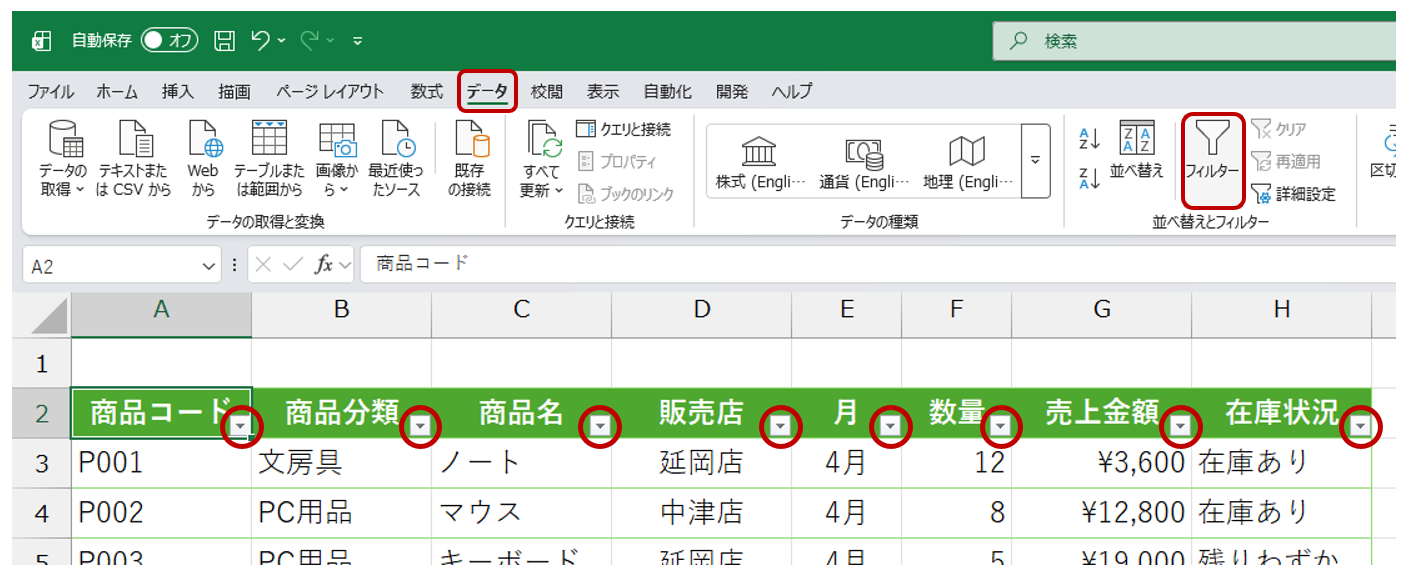Image resolution: width=1407 pixels, height=565 pixels.
Task: Click テキストまたは CSV から import icon
Action: tap(134, 158)
